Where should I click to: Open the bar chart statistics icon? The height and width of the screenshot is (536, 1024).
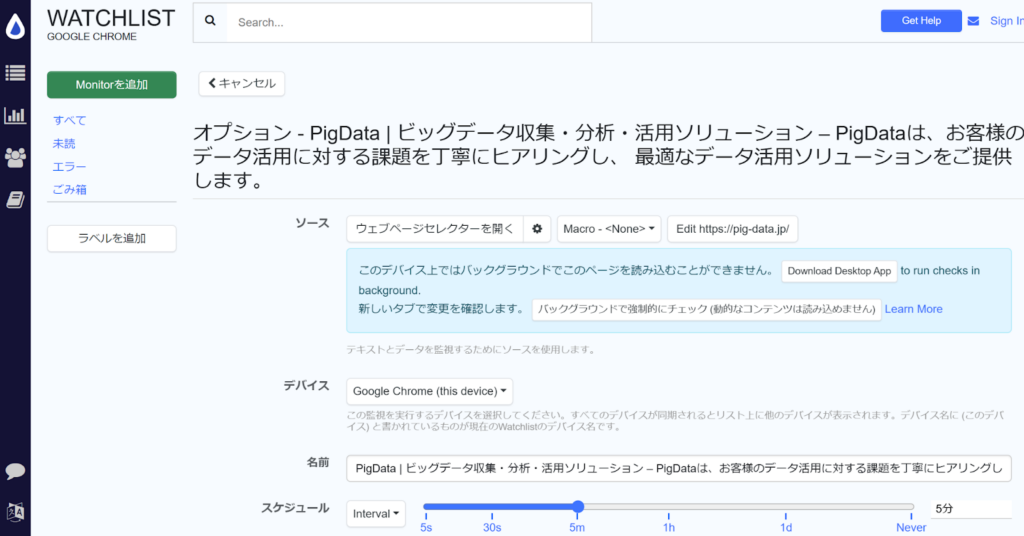tap(15, 116)
